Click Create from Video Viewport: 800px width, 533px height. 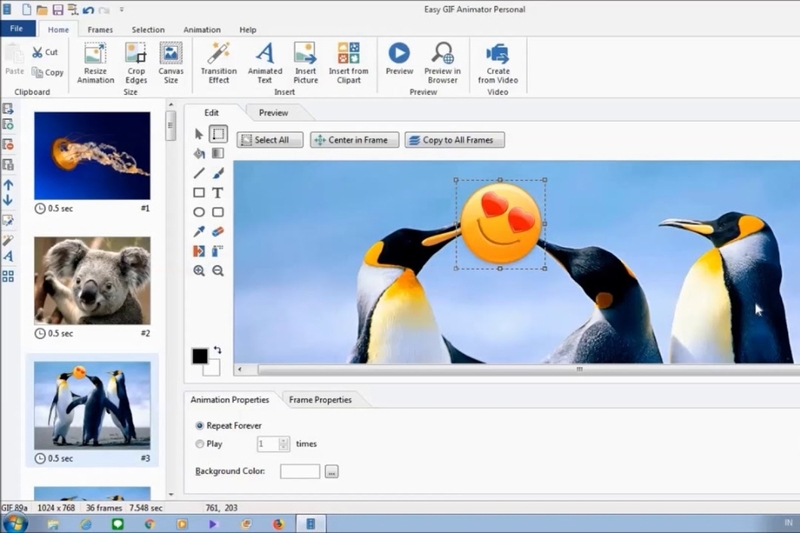(x=498, y=63)
